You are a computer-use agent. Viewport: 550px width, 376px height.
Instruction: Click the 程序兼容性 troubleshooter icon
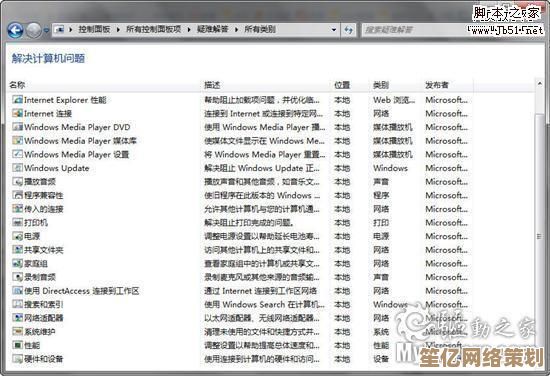click(17, 195)
